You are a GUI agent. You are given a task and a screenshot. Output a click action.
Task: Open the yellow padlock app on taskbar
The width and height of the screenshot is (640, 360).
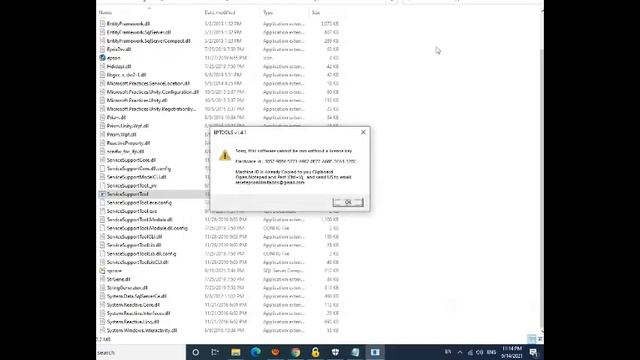tap(315, 352)
